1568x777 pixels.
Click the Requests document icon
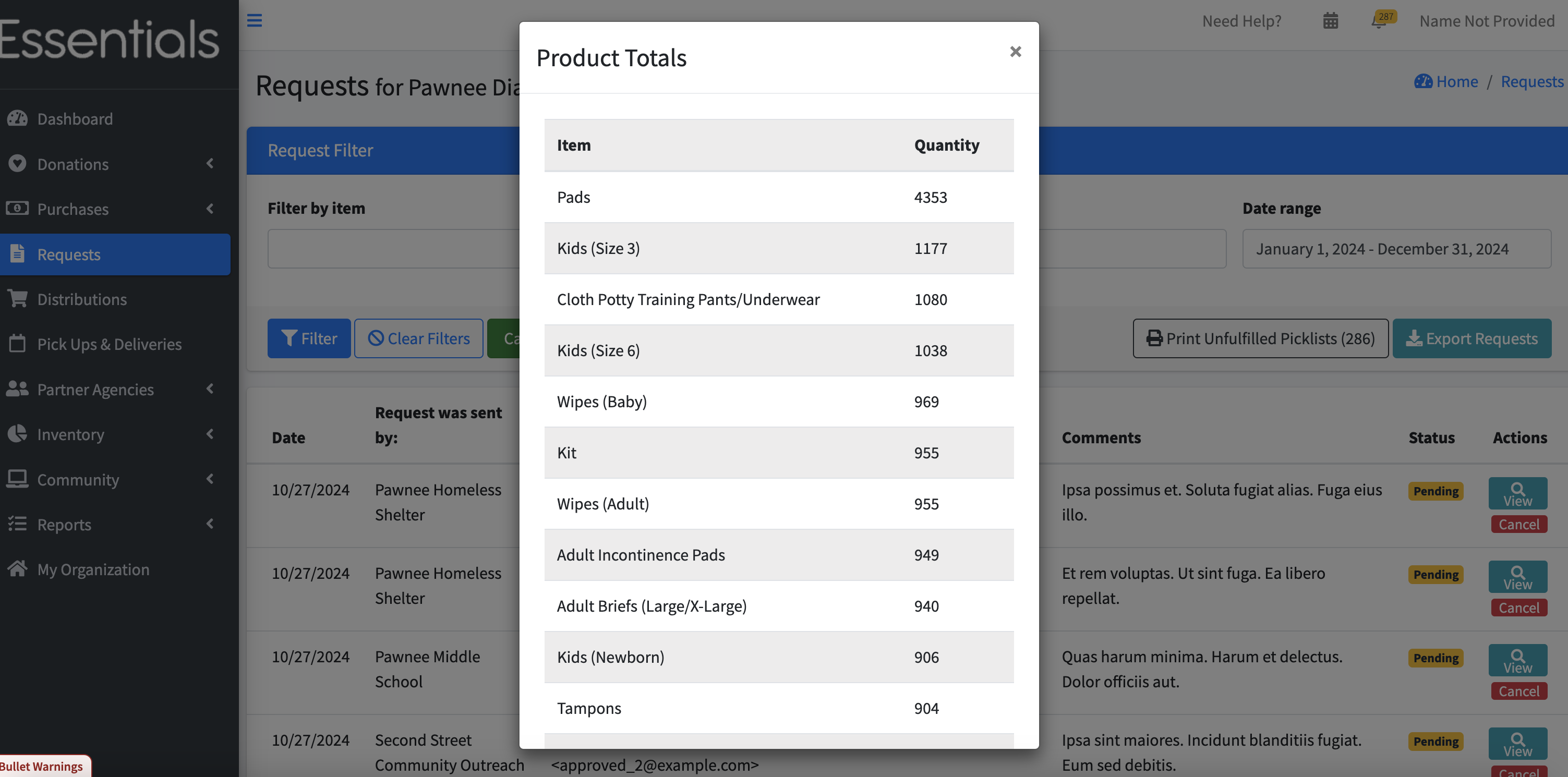point(18,254)
